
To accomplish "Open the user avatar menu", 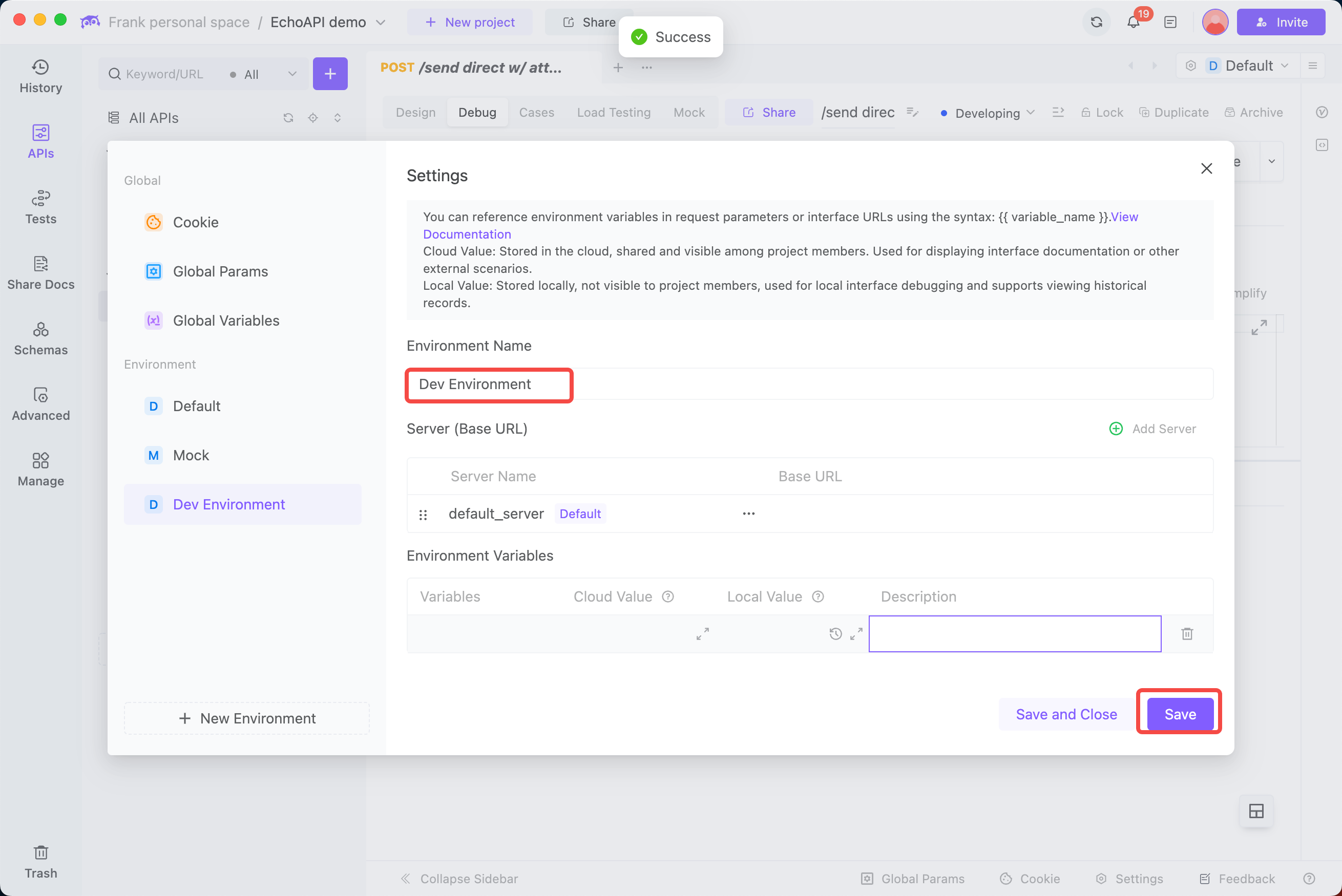I will click(x=1214, y=23).
